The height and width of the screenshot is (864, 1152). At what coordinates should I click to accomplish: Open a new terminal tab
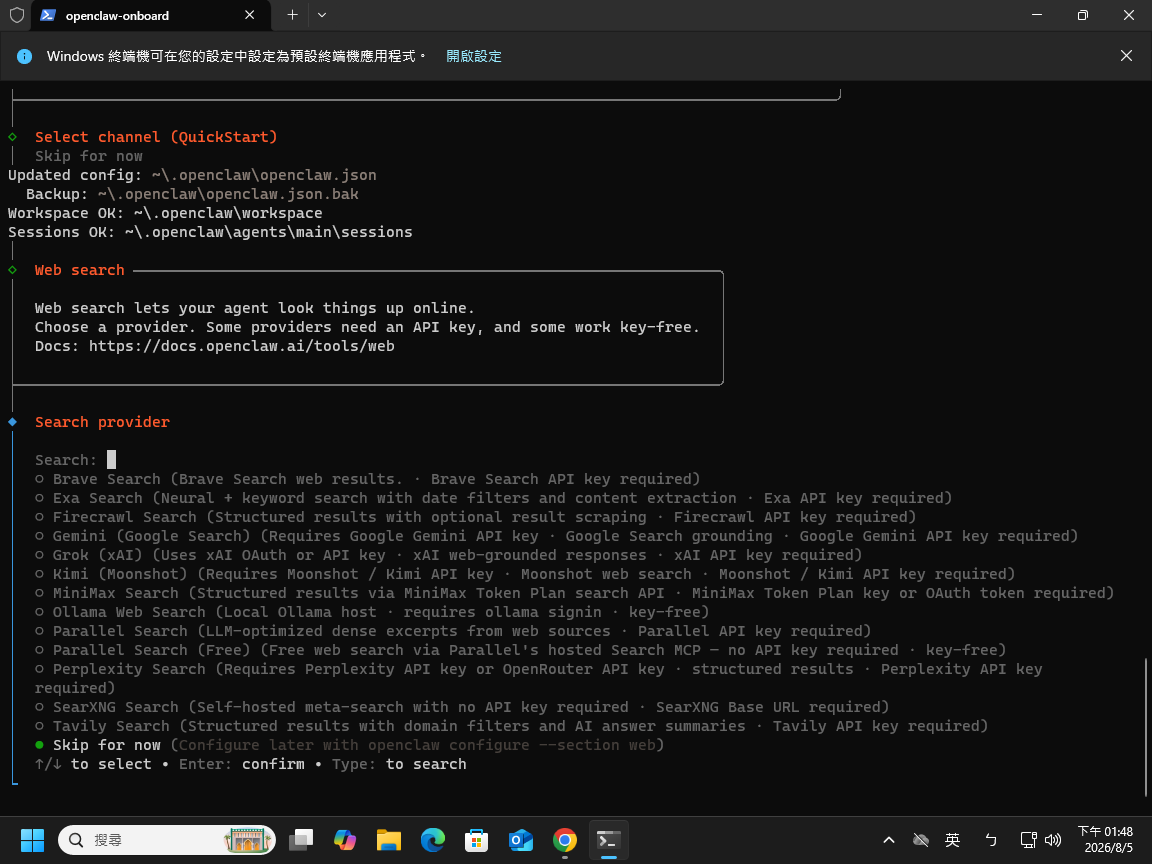tap(292, 15)
